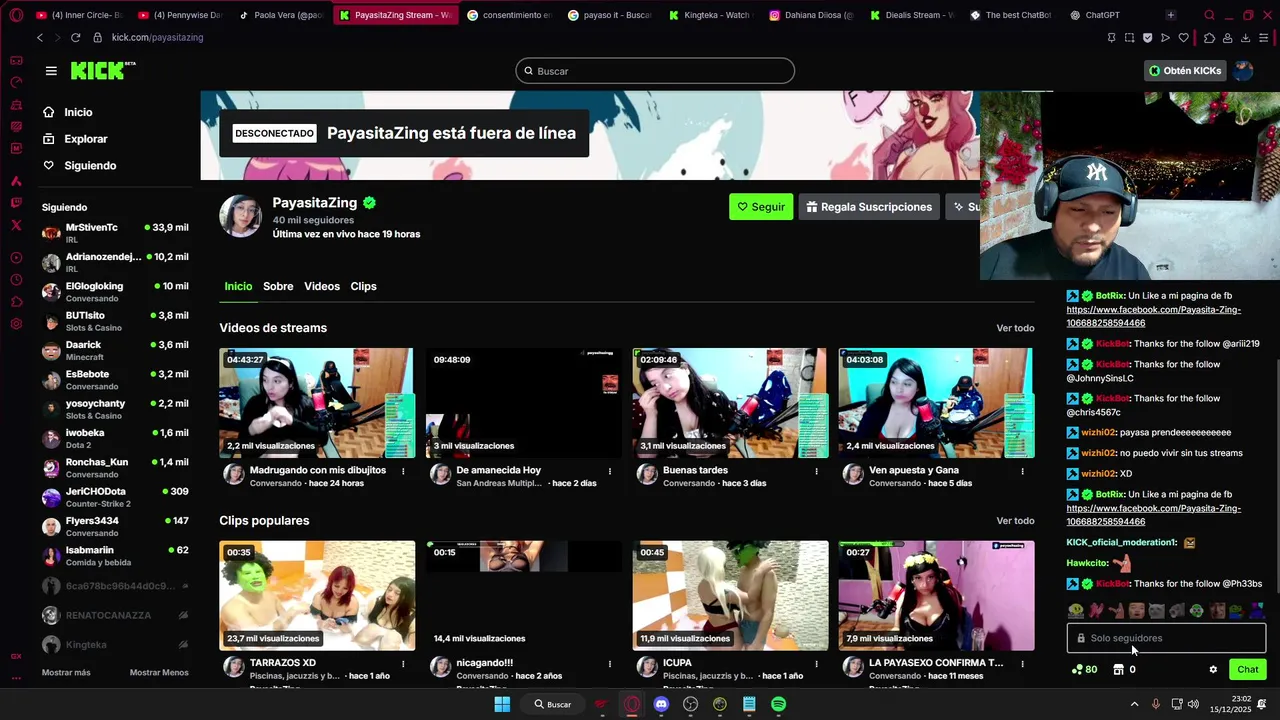Go back to previous page
This screenshot has height=720, width=1280.
(x=40, y=37)
